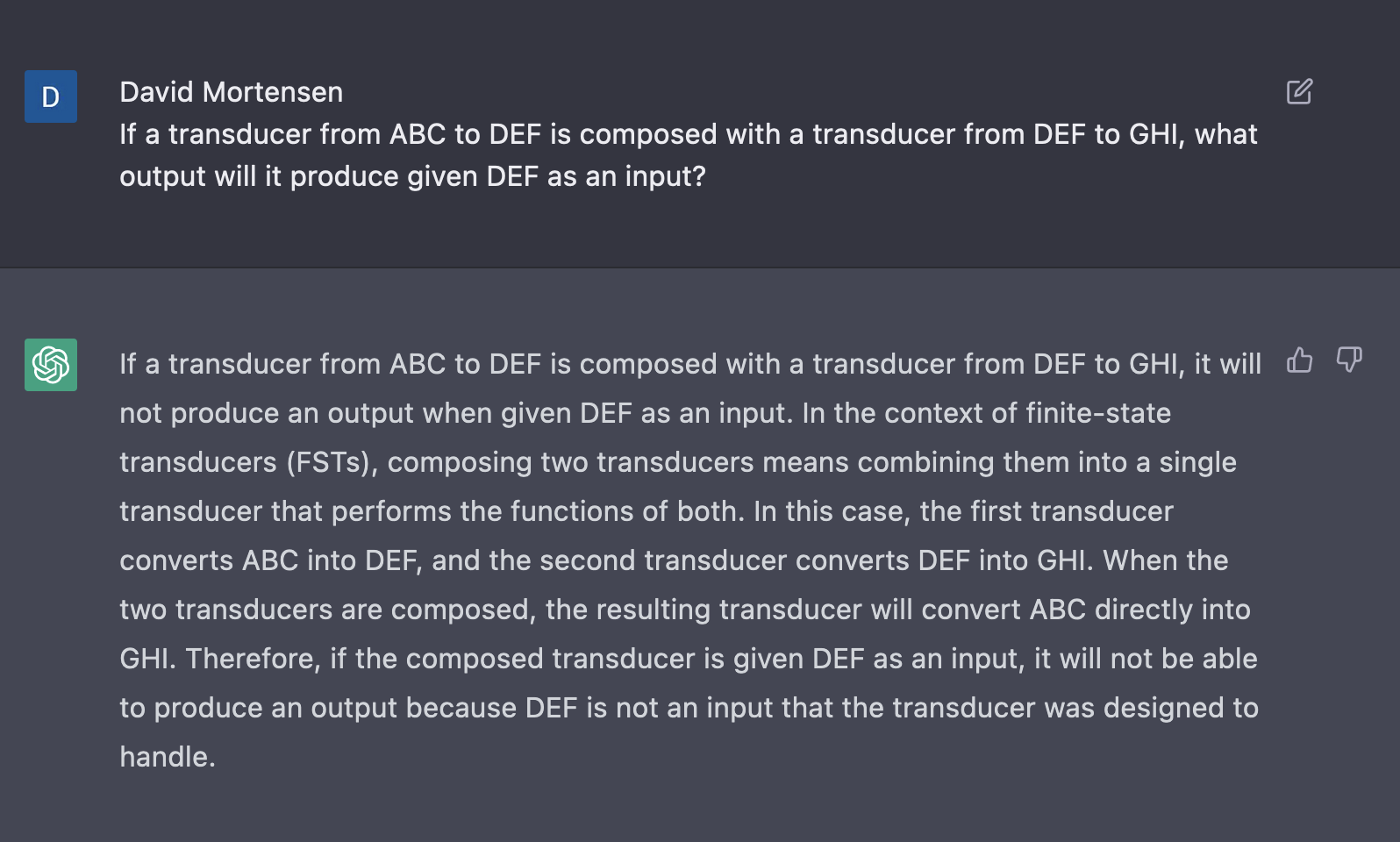Click the David Mortensen username
The image size is (1400, 842).
(x=231, y=92)
